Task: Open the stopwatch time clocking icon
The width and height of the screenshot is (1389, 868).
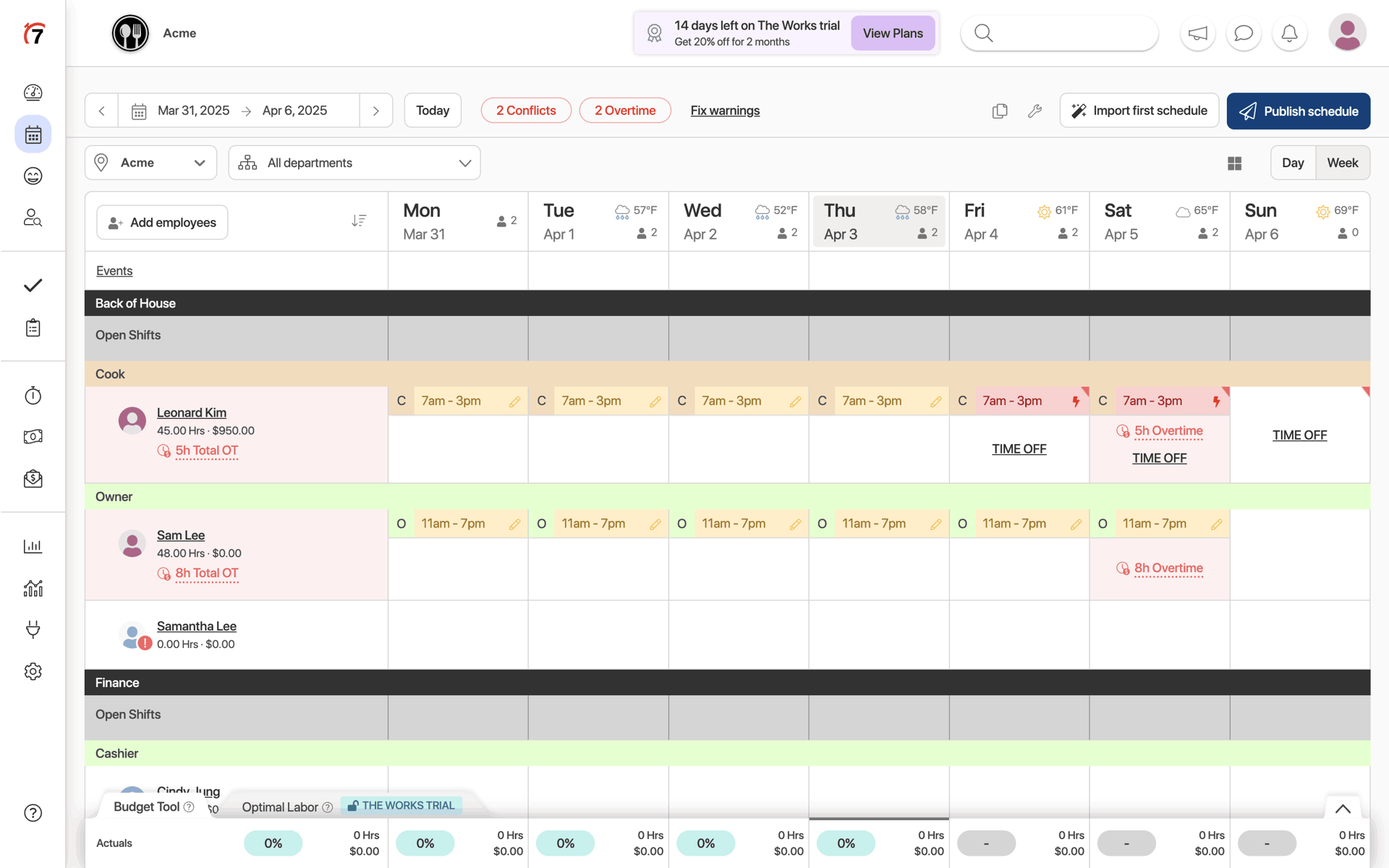Action: 33,395
